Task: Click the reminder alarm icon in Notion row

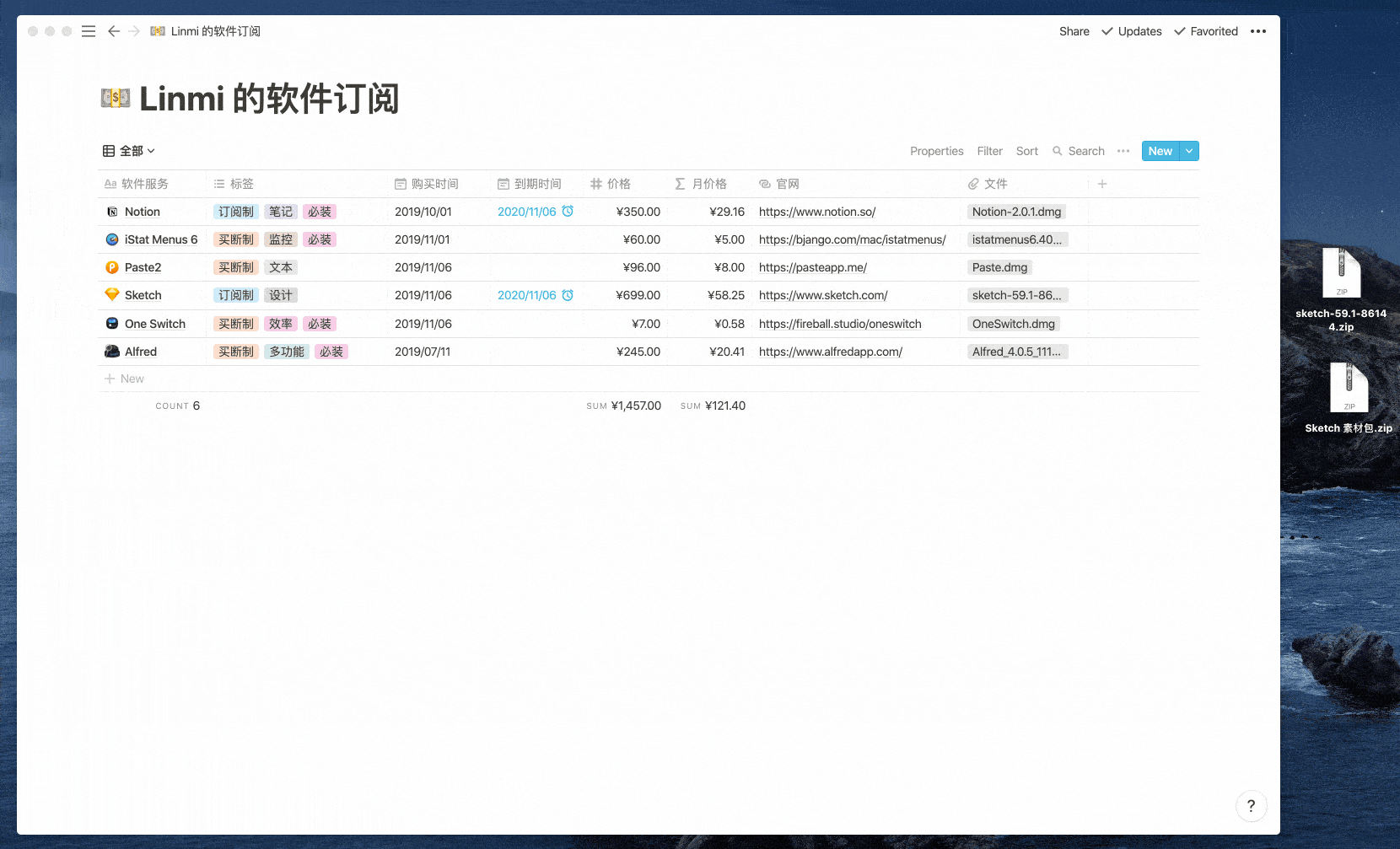Action: click(568, 212)
